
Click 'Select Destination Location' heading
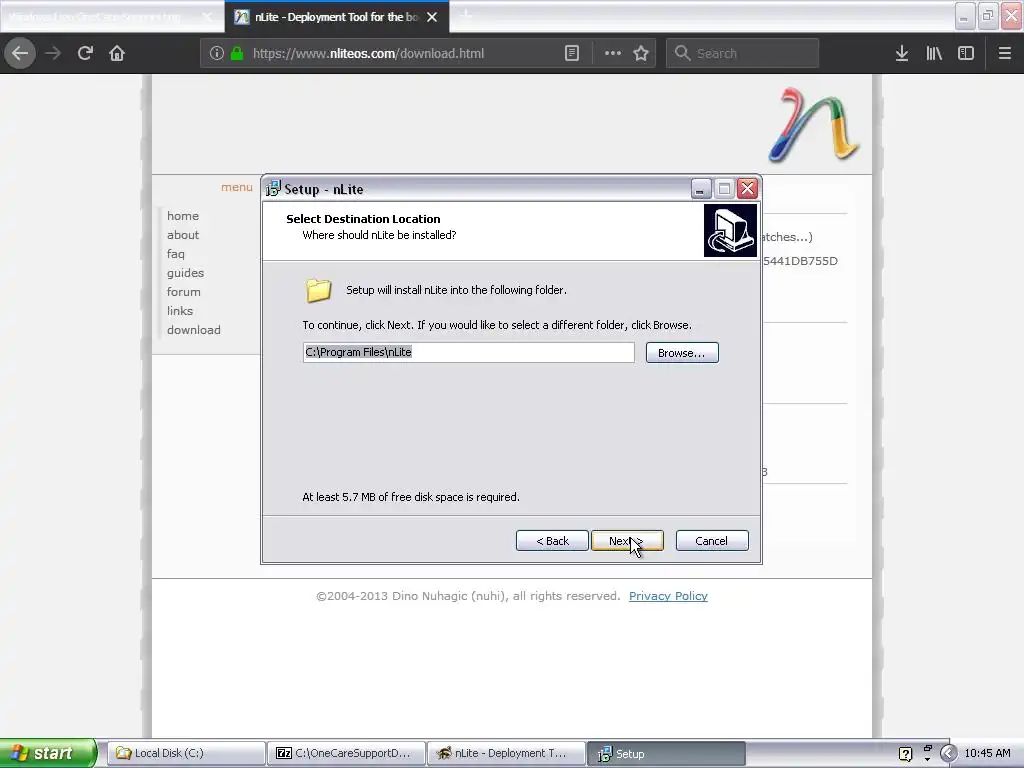coord(363,219)
